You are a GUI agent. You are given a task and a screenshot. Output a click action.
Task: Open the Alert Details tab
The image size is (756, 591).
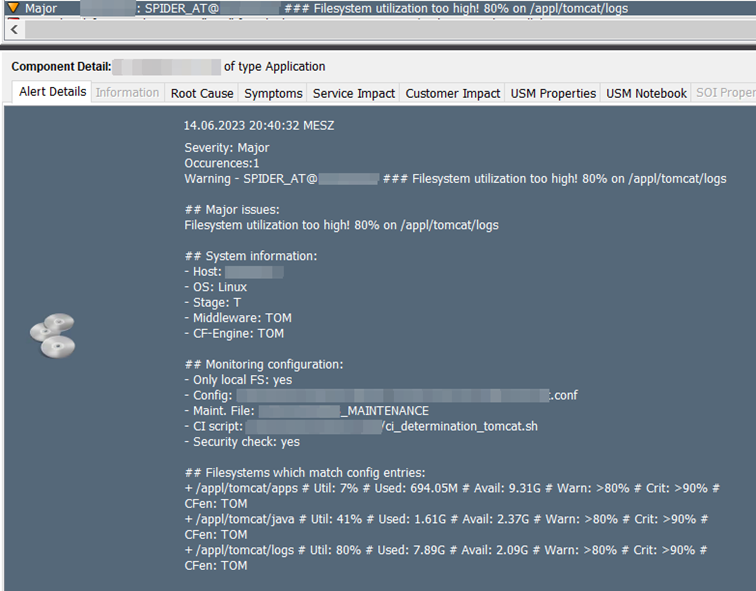53,92
